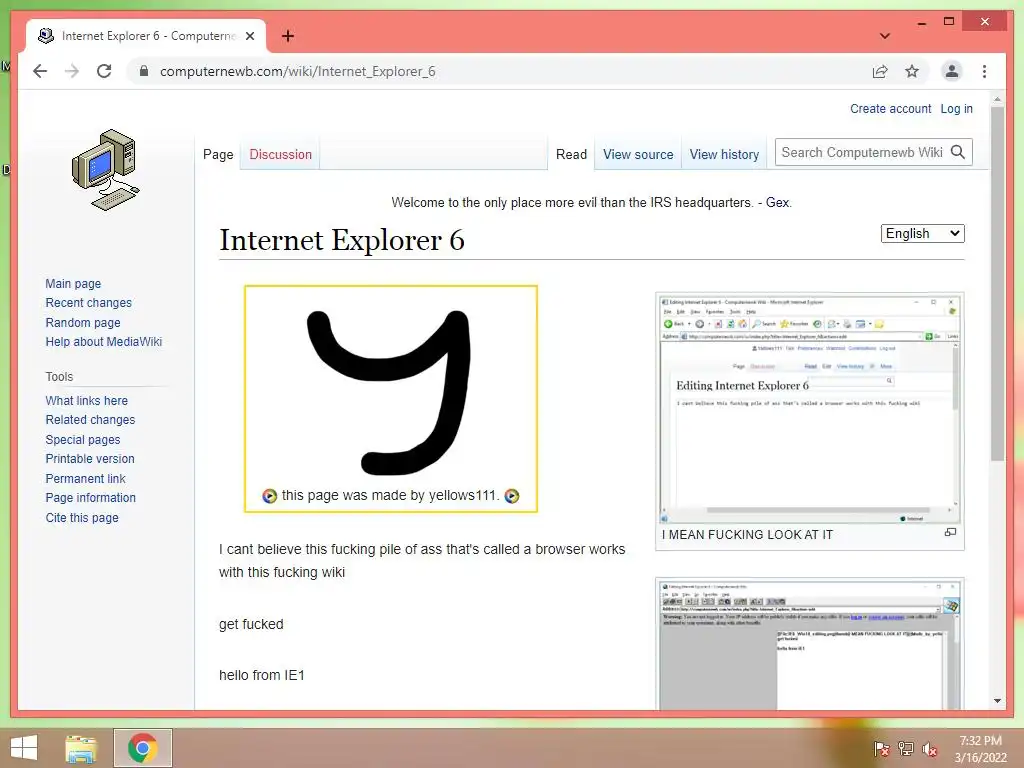The image size is (1024, 768).
Task: Open the Editing Internet Explorer 6 screenshot thumbnail
Action: 810,409
